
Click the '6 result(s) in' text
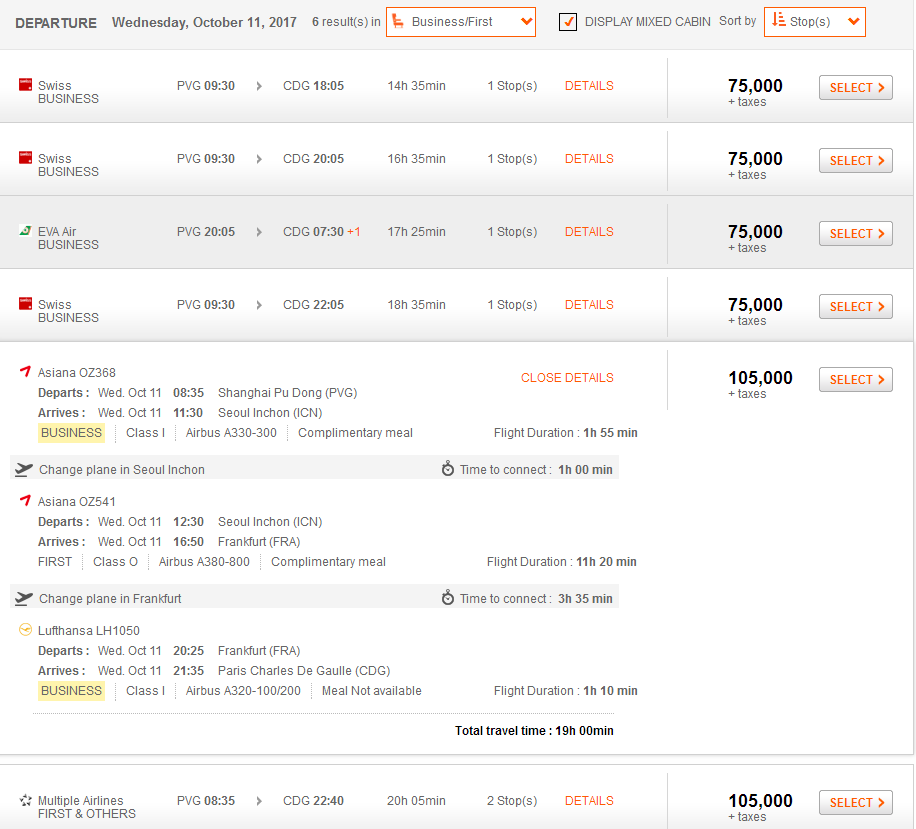tap(346, 22)
